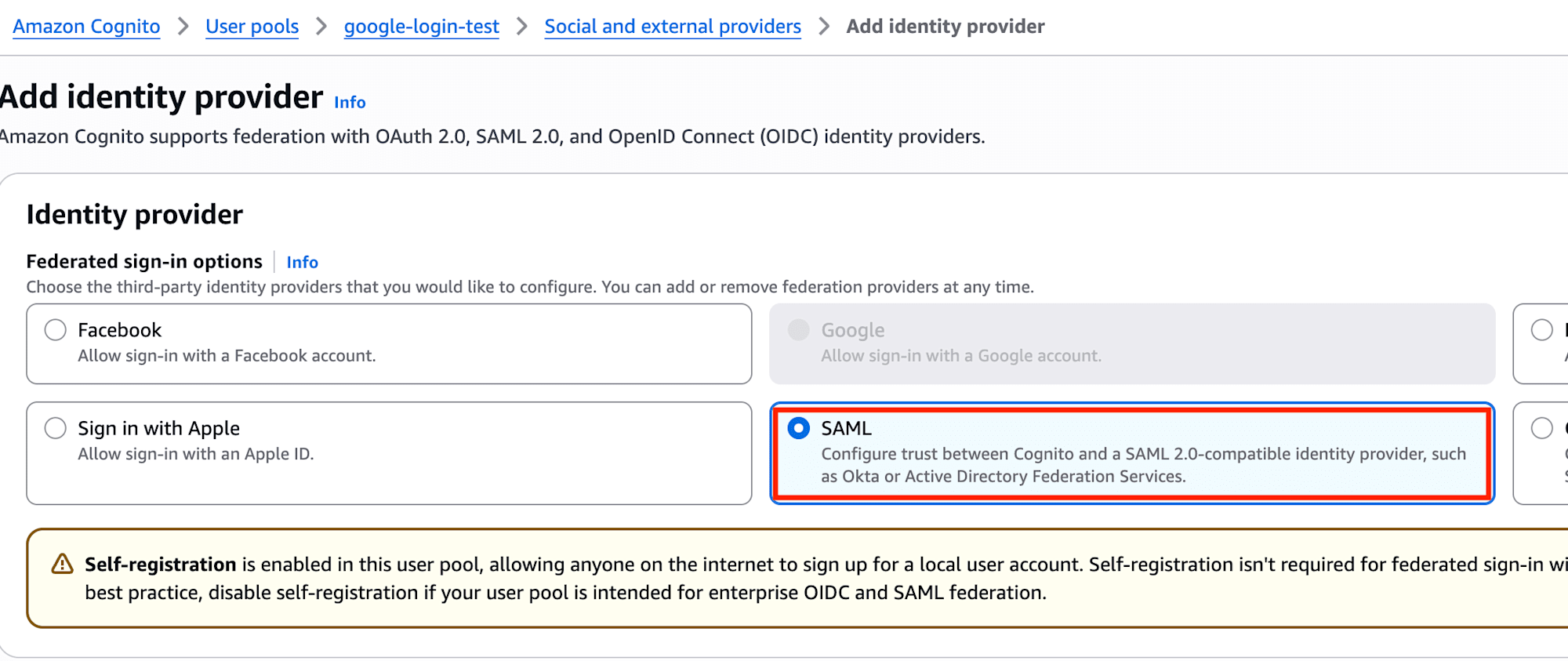Click the Sign in with Apple card

pyautogui.click(x=389, y=452)
